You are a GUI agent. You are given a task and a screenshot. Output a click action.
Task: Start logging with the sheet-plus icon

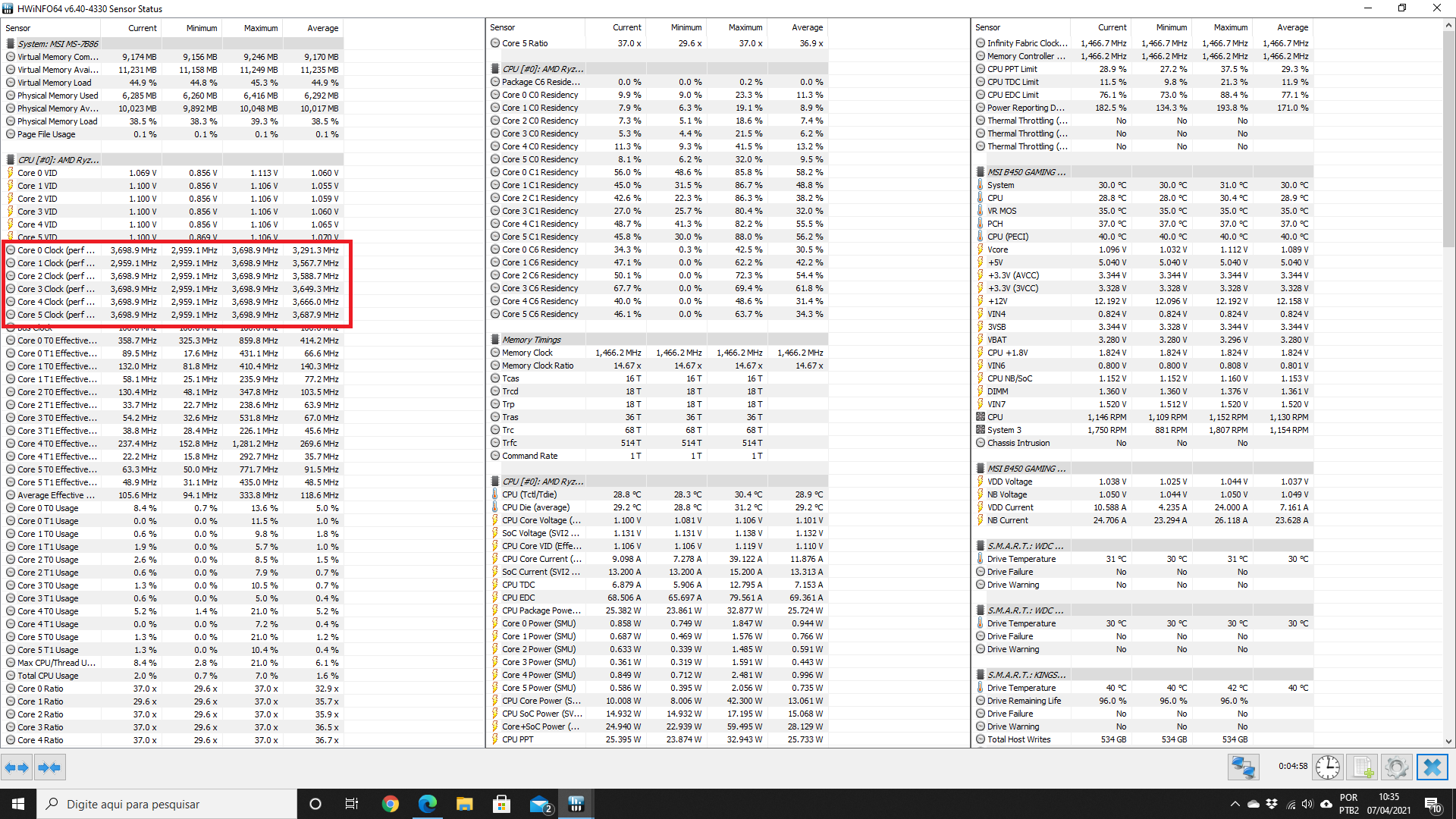click(x=1362, y=767)
